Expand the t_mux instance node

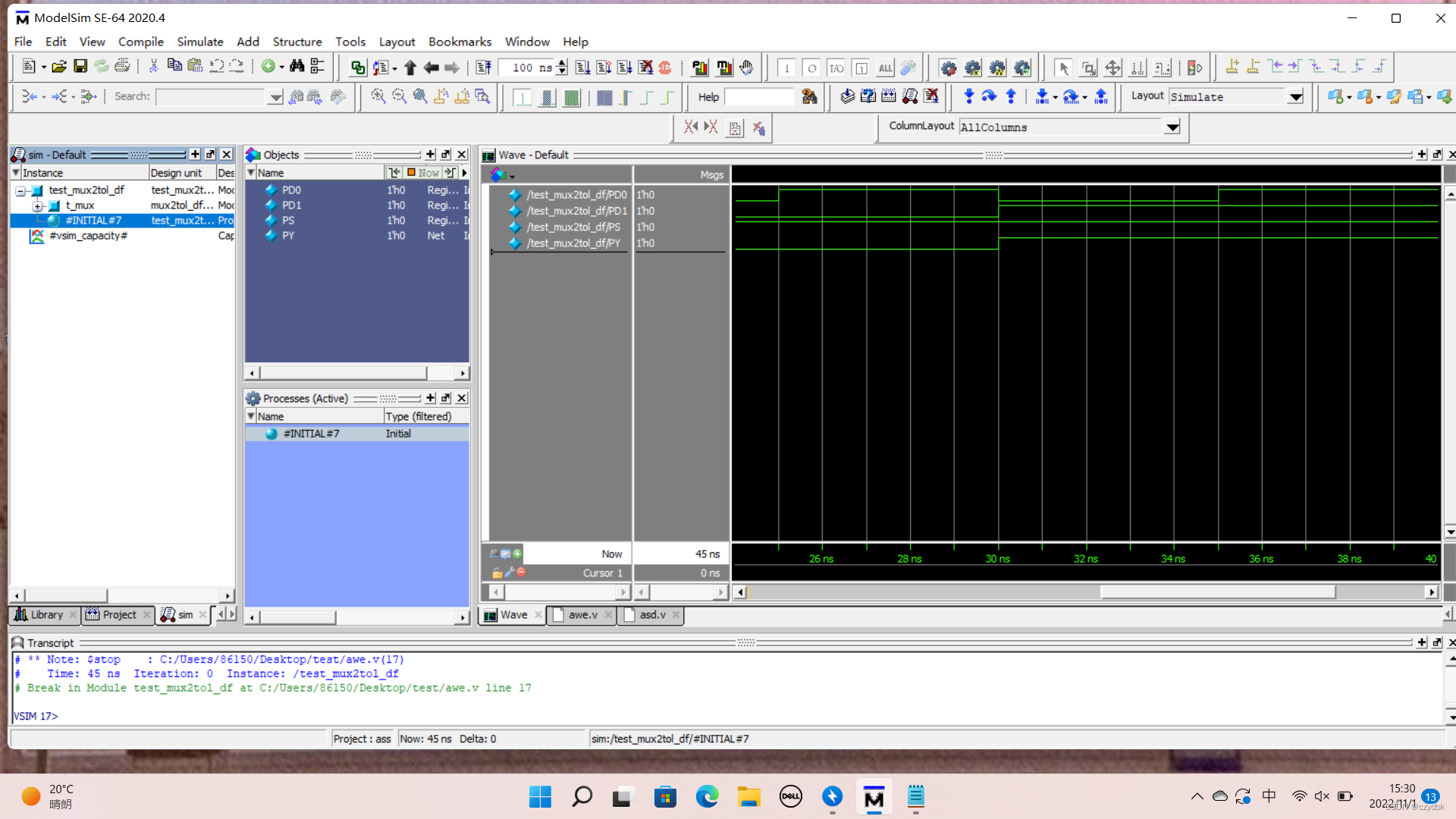point(37,206)
